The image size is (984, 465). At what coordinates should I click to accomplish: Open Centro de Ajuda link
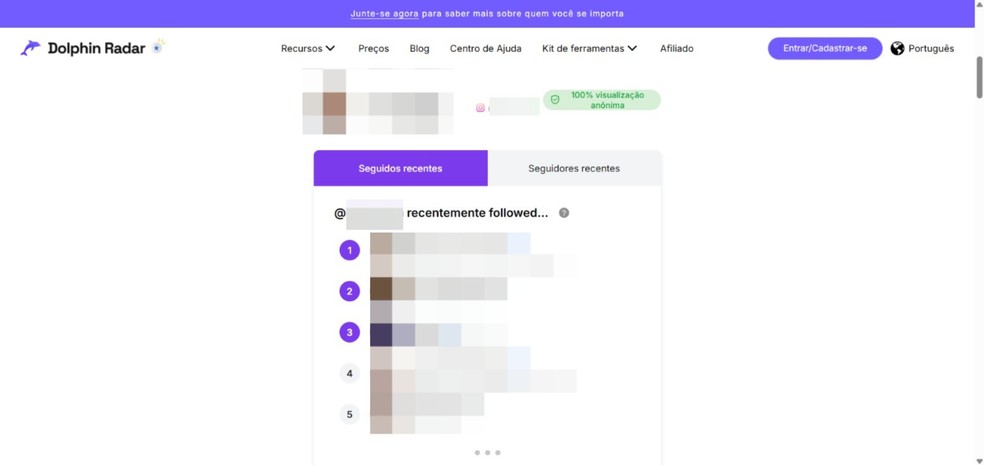click(x=485, y=48)
